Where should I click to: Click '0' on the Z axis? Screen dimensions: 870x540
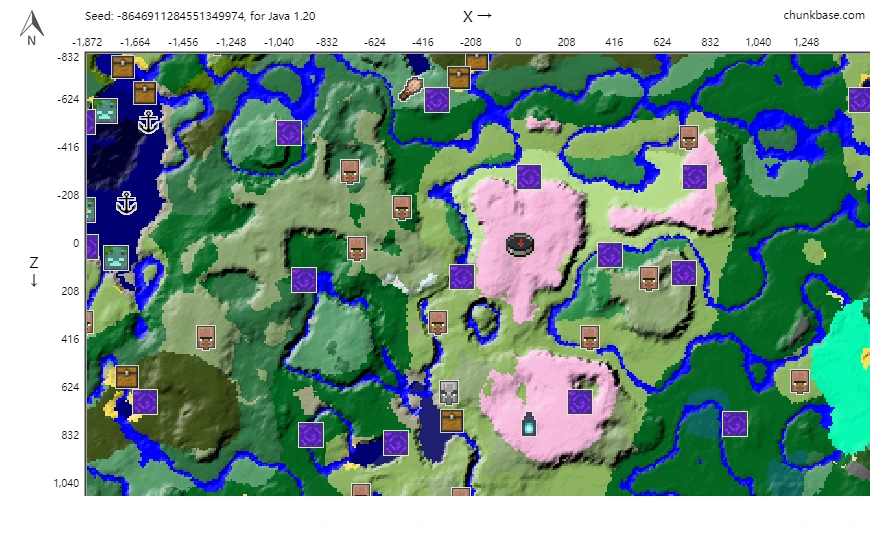coord(76,243)
